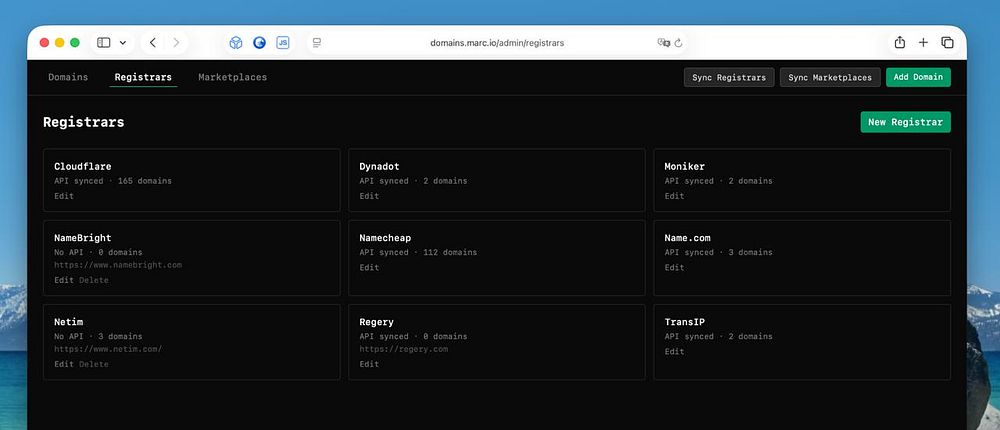This screenshot has width=1000, height=430.
Task: Open the reader view icon
Action: click(x=316, y=43)
